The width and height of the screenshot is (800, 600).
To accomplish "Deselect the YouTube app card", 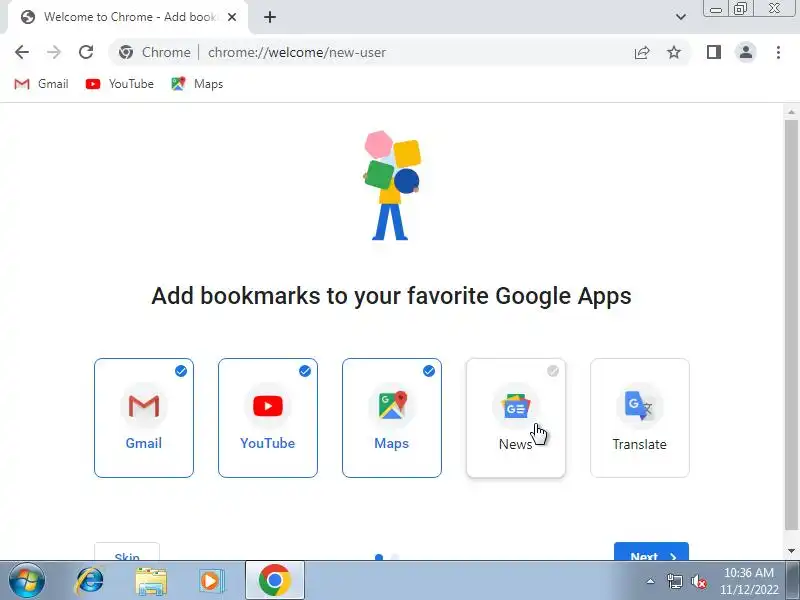I will (x=268, y=418).
